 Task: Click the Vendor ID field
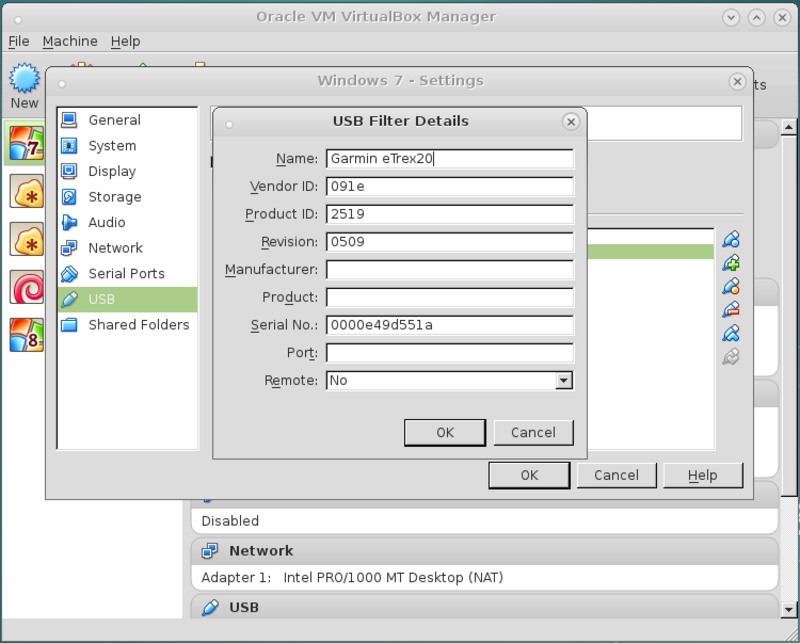pyautogui.click(x=449, y=186)
